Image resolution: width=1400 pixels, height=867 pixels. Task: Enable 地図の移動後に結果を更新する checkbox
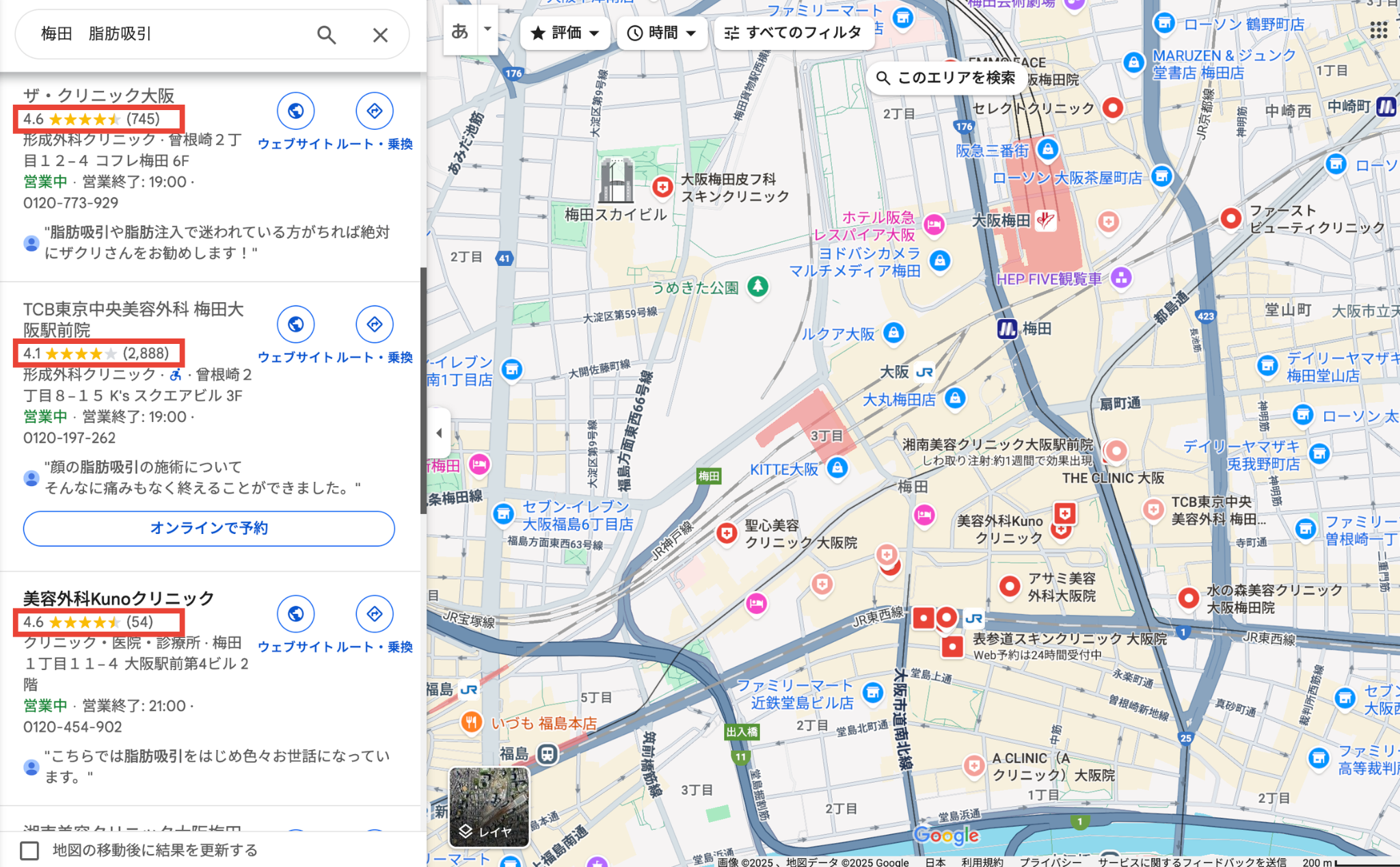tap(29, 851)
